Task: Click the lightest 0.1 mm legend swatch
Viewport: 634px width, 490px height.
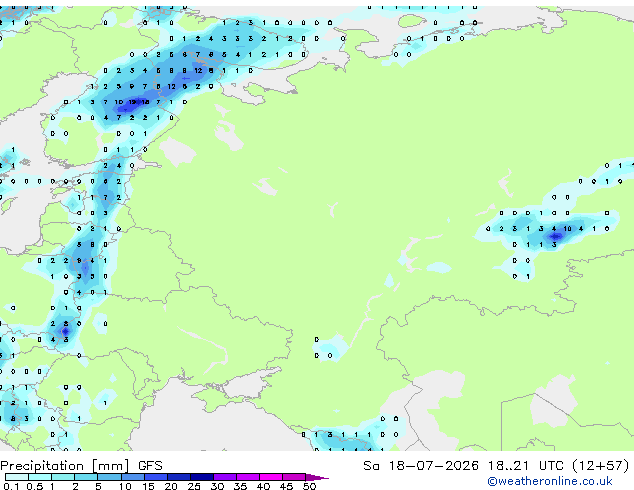Action: [17, 477]
